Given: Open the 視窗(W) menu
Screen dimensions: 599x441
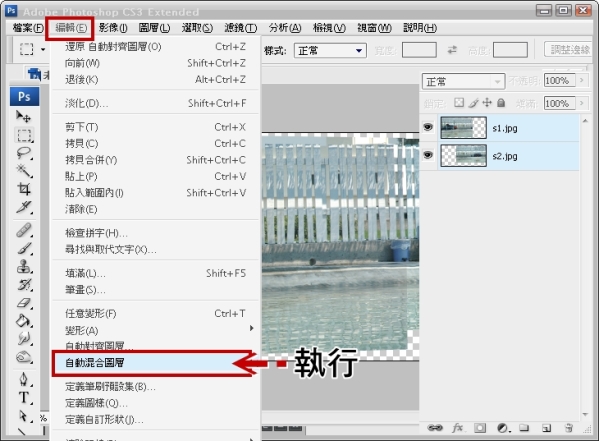Looking at the screenshot, I should click(x=374, y=28).
